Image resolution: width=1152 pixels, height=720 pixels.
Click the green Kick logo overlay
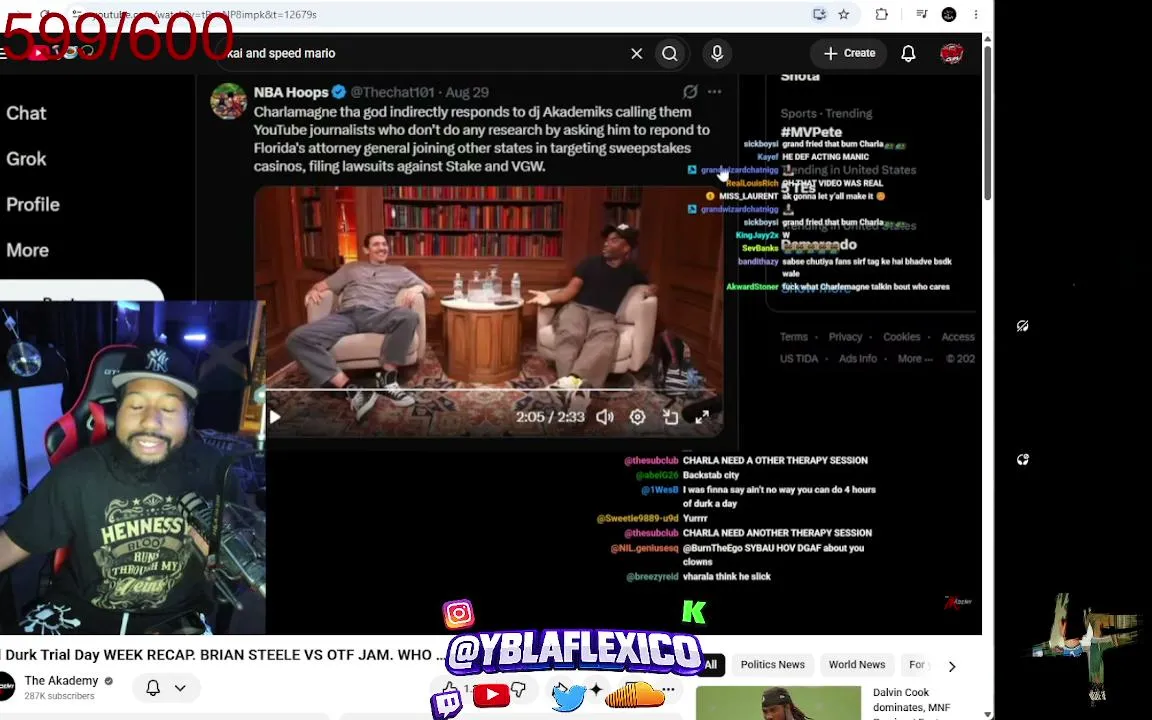pyautogui.click(x=694, y=611)
